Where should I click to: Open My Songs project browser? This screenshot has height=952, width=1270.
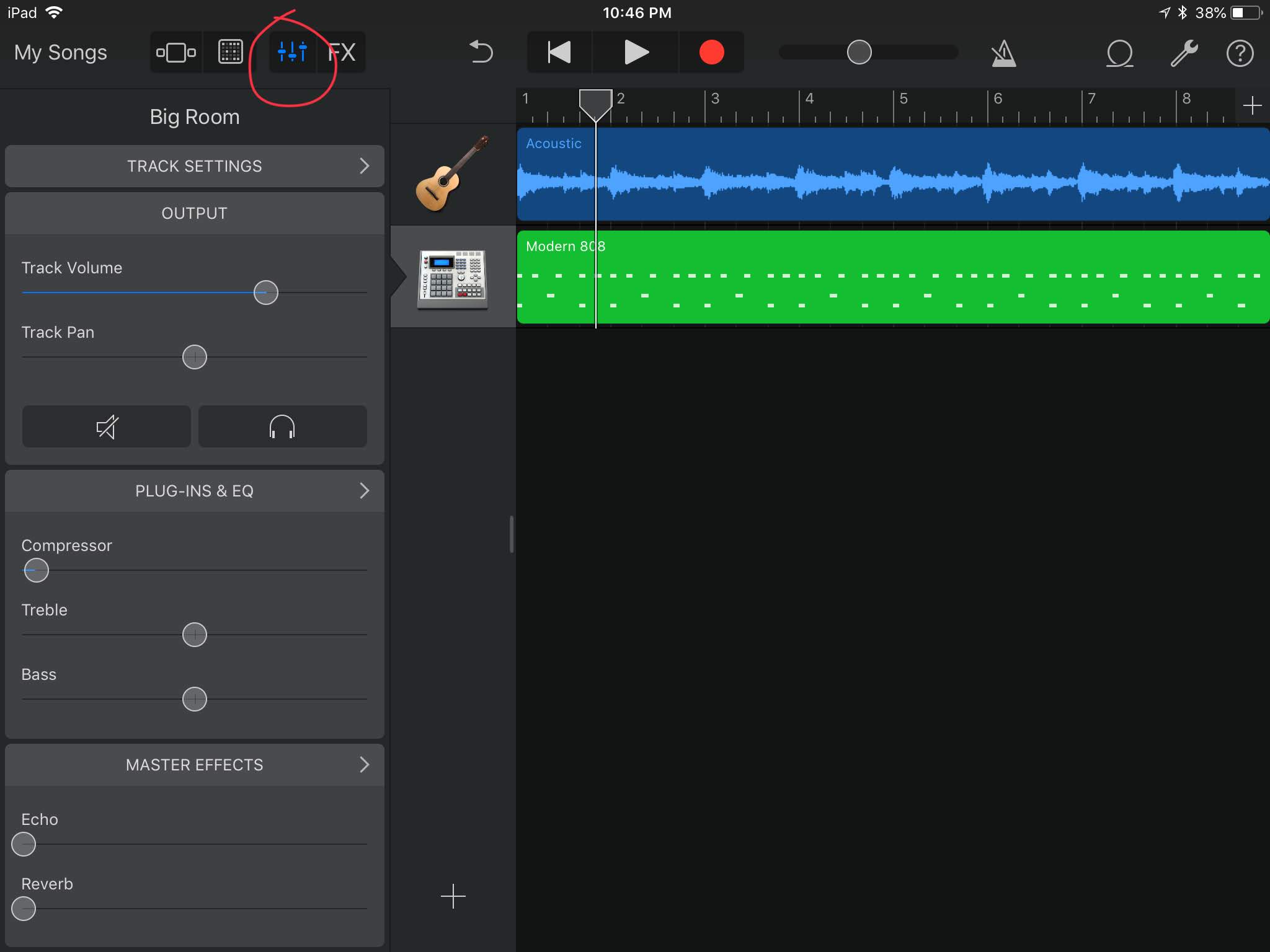click(x=60, y=51)
